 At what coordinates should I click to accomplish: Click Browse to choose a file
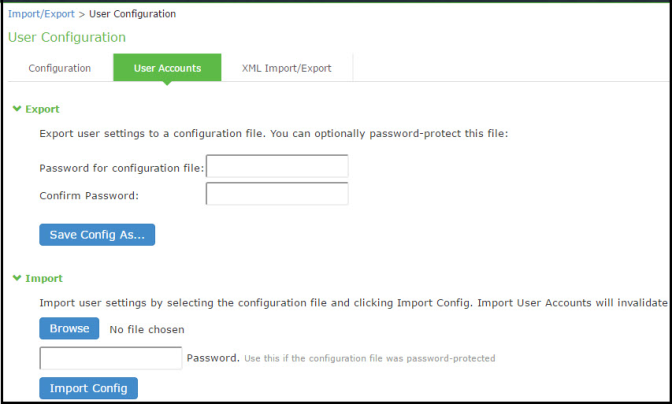pyautogui.click(x=69, y=328)
